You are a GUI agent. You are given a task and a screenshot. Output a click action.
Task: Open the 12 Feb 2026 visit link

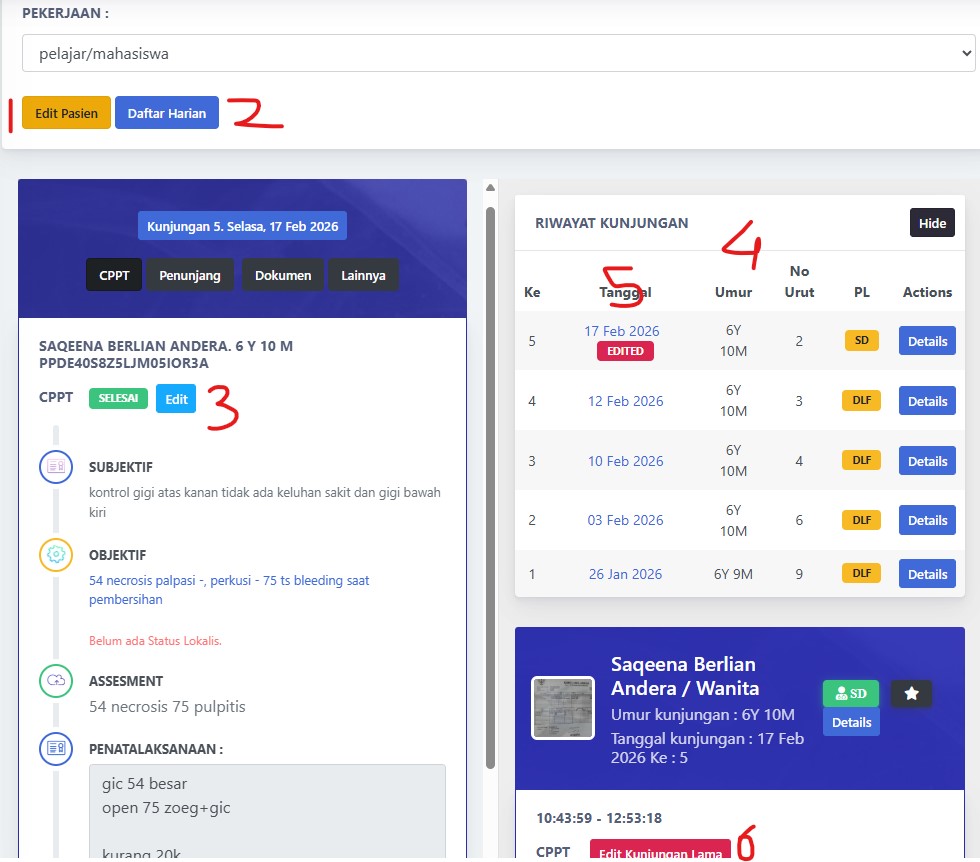point(625,401)
